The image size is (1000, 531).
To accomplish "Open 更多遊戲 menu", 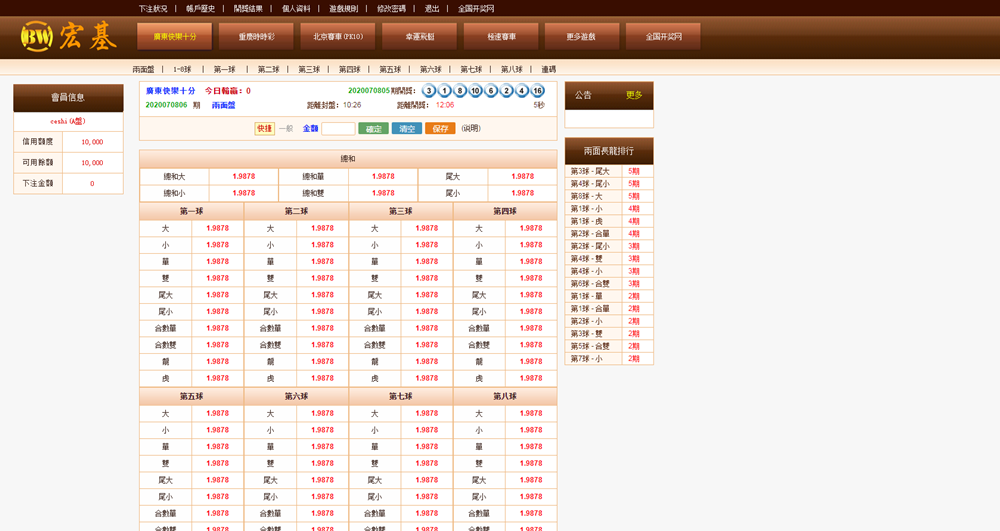I will (581, 37).
